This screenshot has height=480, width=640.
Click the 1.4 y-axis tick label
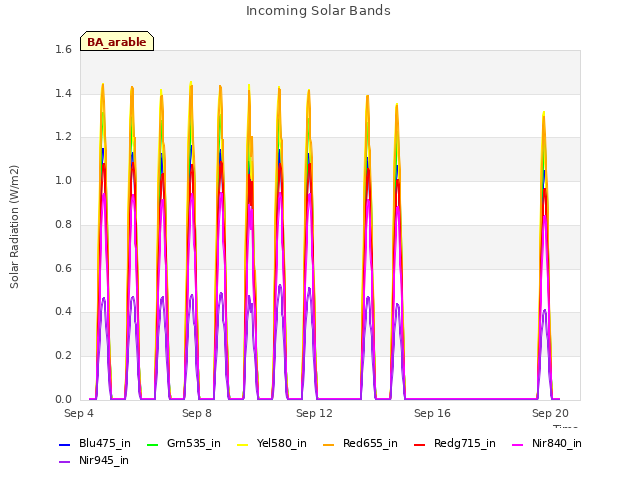click(x=63, y=93)
